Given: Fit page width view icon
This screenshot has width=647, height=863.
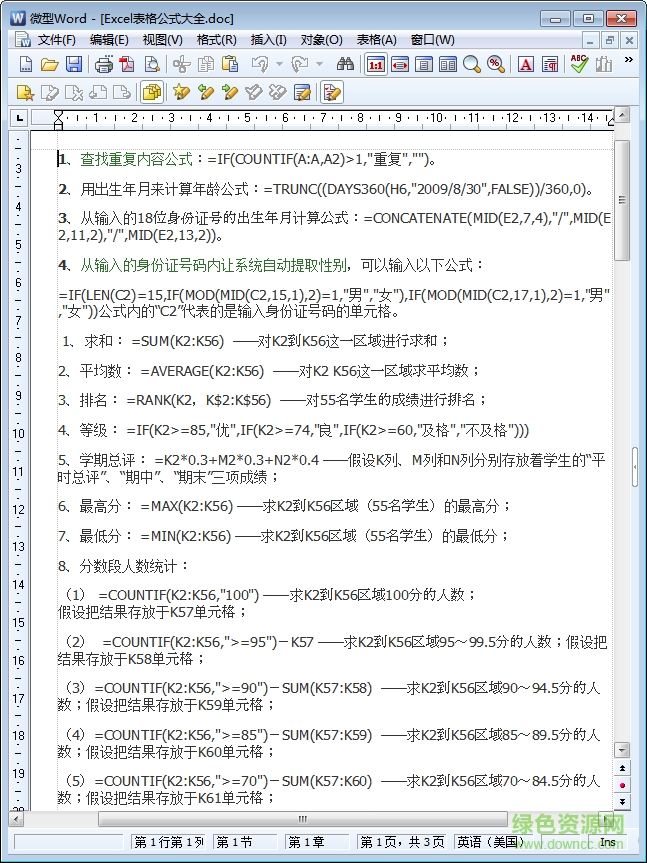Looking at the screenshot, I should click(x=400, y=64).
